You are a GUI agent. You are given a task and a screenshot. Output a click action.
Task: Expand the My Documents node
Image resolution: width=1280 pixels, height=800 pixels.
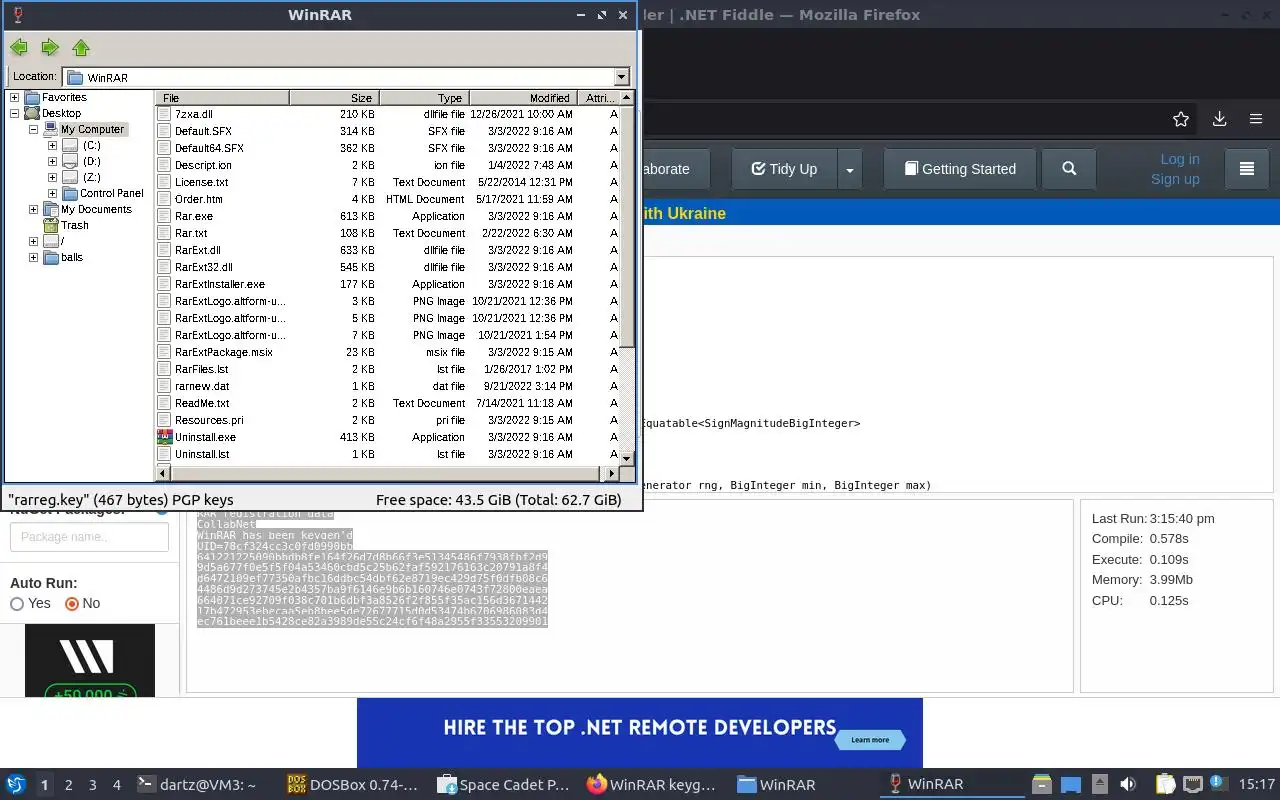click(x=33, y=210)
